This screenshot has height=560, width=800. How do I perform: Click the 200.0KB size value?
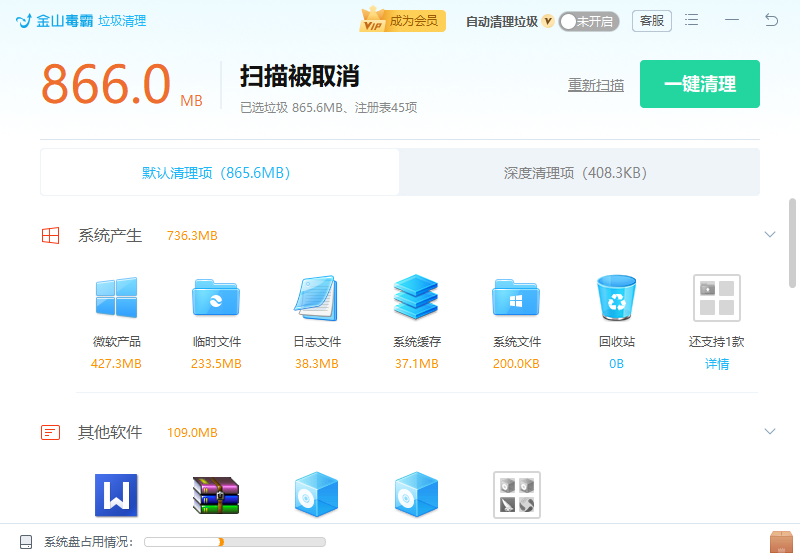pos(516,364)
